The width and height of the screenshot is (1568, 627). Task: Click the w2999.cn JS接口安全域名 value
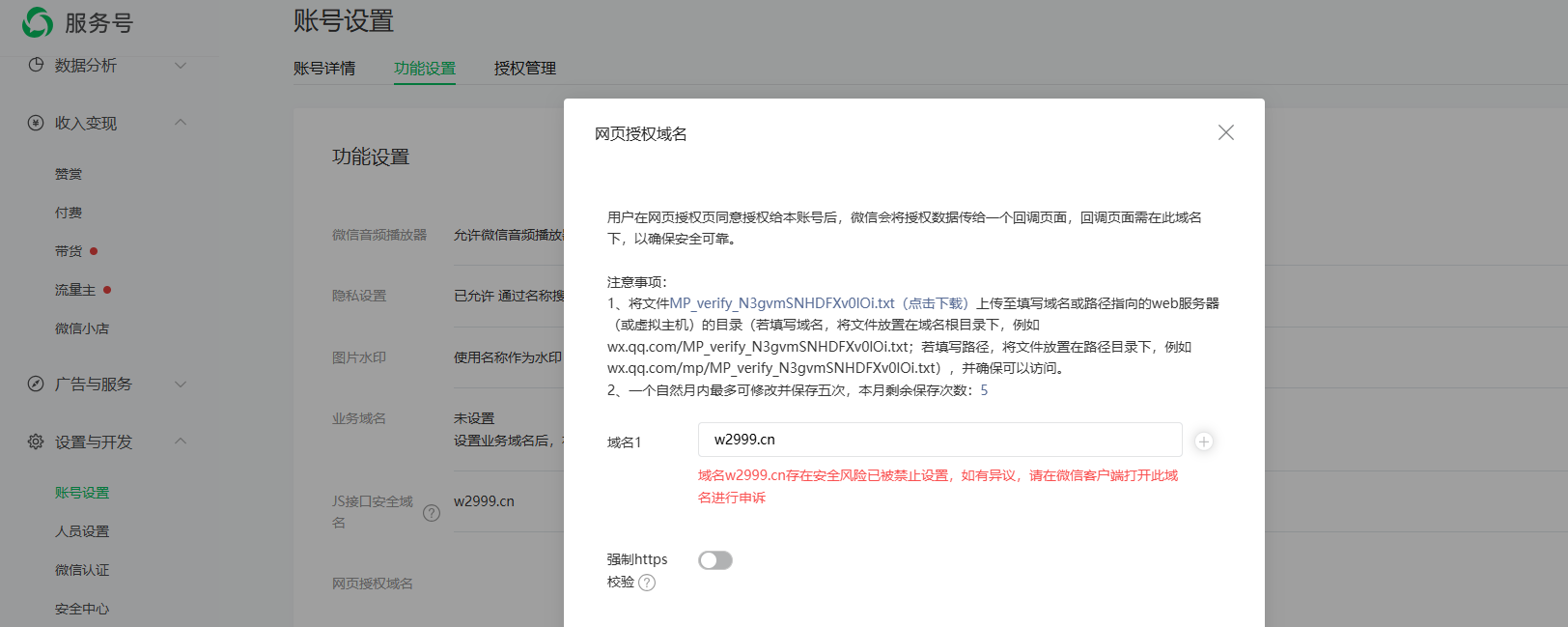coord(484,501)
